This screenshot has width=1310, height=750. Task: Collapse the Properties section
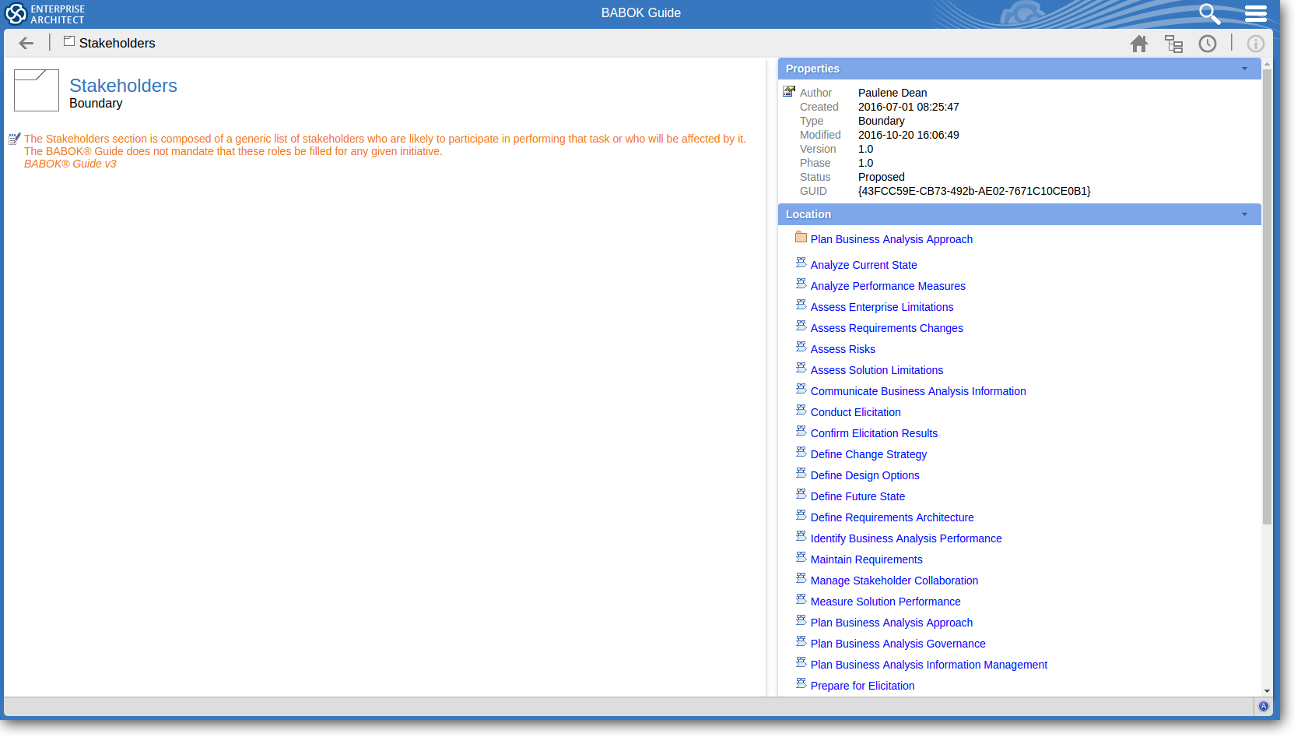click(1244, 69)
